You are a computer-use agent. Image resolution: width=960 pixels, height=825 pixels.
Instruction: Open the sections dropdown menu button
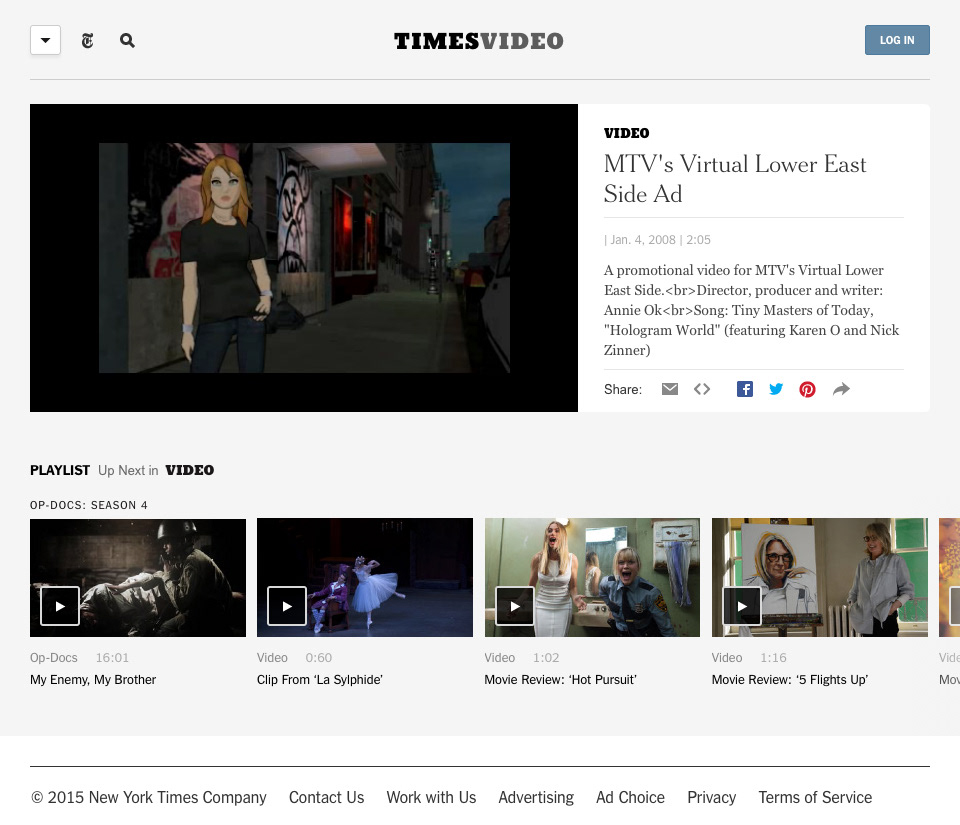[x=45, y=40]
